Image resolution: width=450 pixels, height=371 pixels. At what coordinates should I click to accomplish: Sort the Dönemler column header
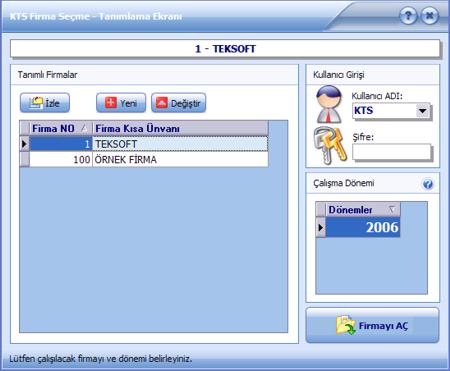[363, 210]
